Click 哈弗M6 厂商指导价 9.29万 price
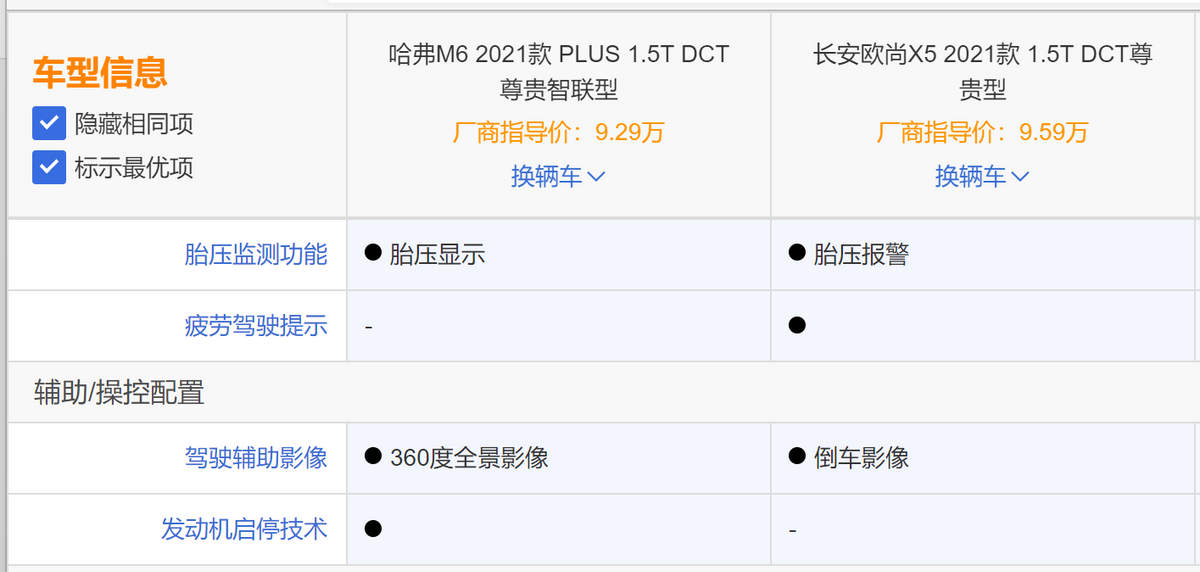Image resolution: width=1200 pixels, height=572 pixels. 558,132
